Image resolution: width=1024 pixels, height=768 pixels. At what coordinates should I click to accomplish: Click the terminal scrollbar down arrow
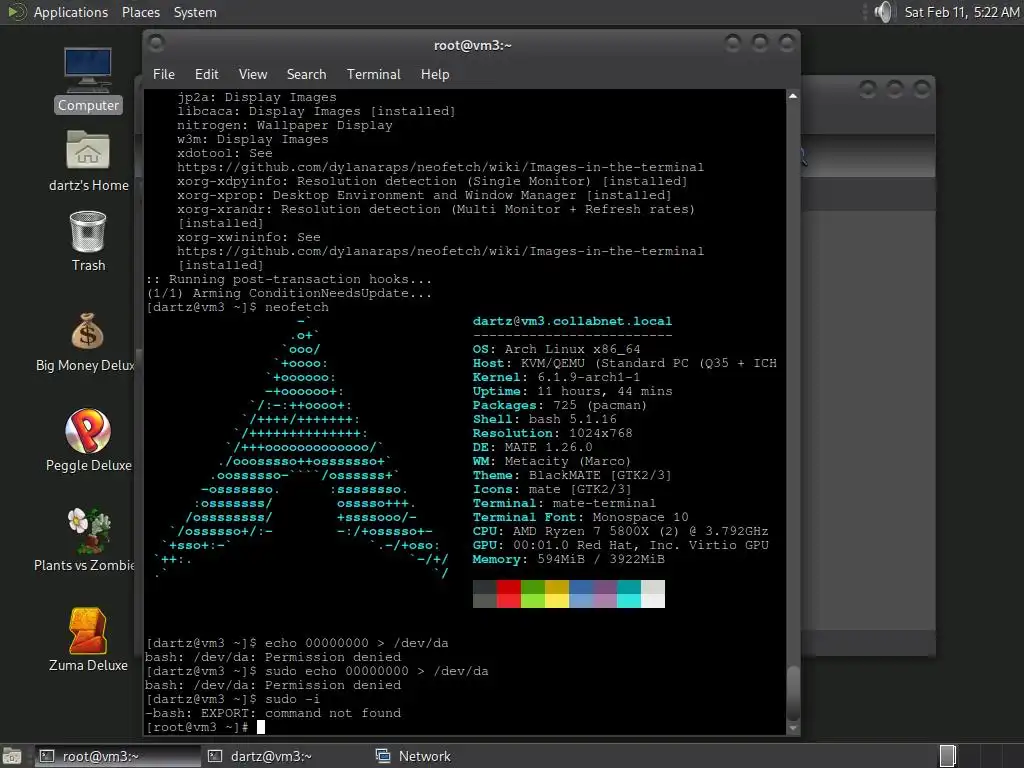tap(793, 728)
